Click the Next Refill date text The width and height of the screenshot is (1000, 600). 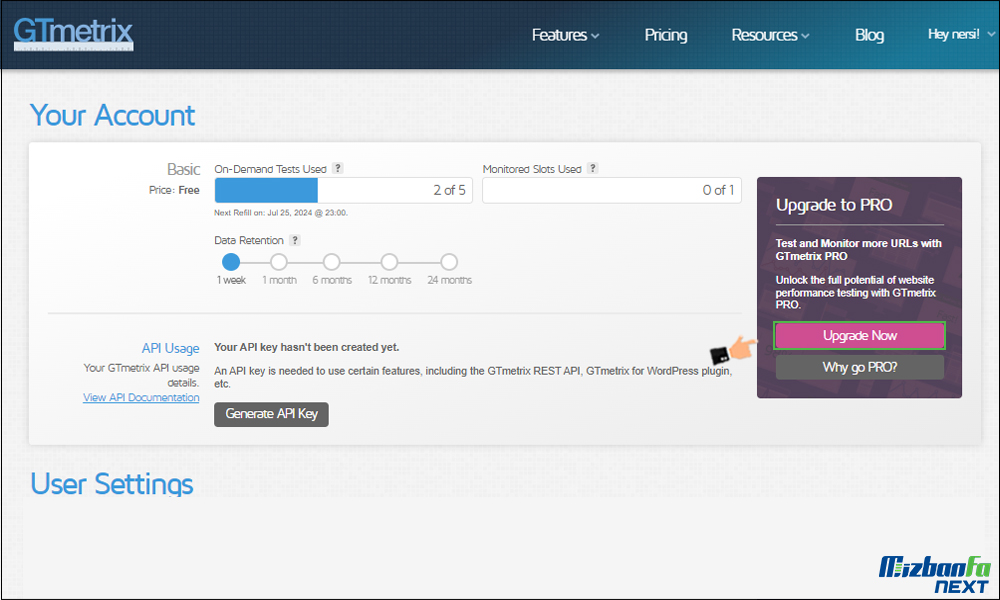(281, 213)
